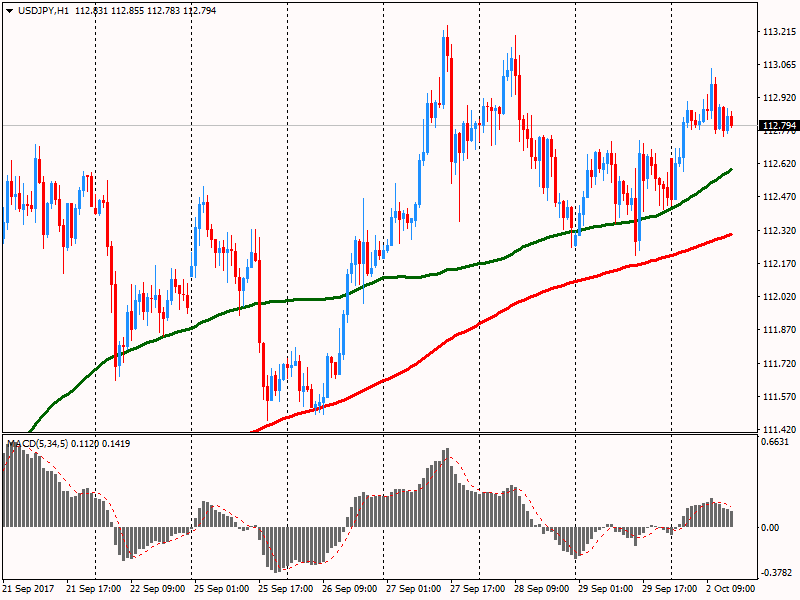The image size is (800, 600).
Task: Select the MACD(5,34,5) indicator label
Action: coord(37,444)
